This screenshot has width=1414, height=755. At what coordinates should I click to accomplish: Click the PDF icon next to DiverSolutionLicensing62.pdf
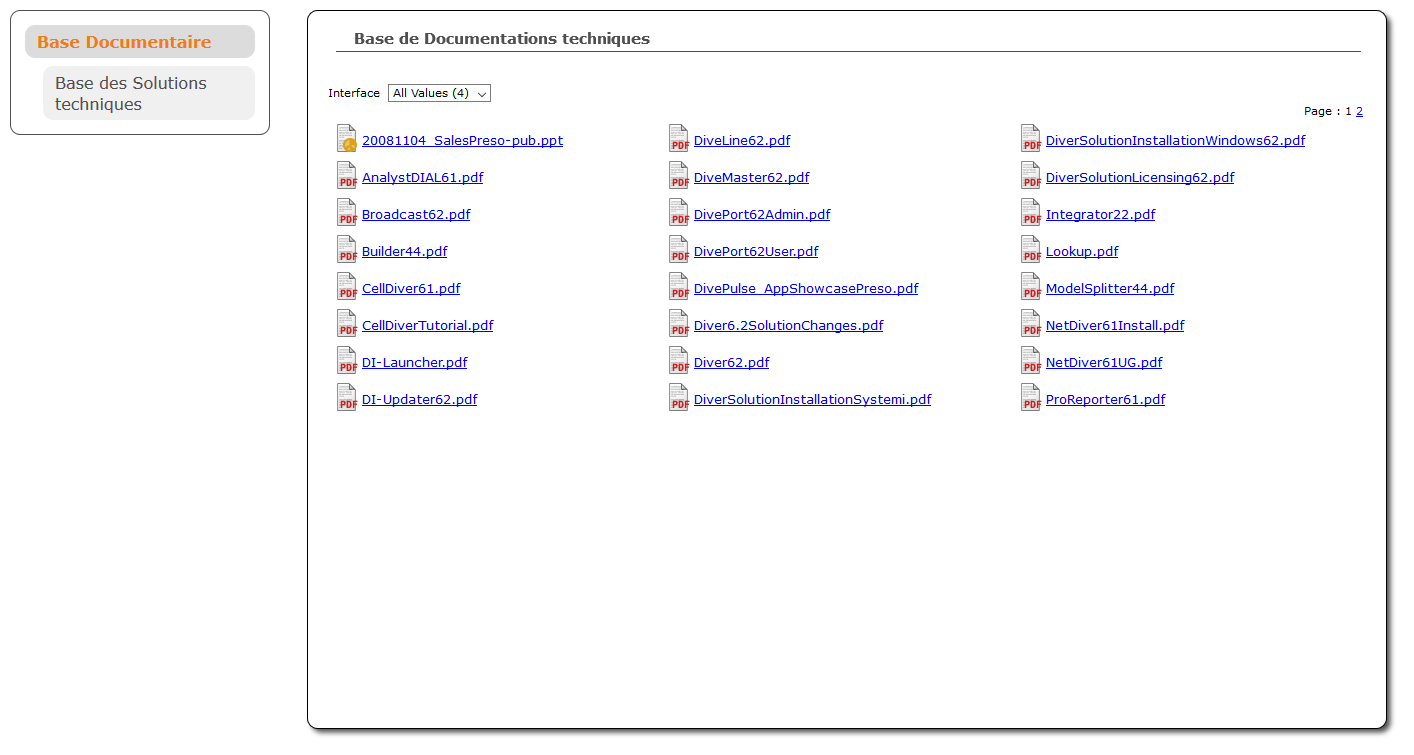(1031, 175)
